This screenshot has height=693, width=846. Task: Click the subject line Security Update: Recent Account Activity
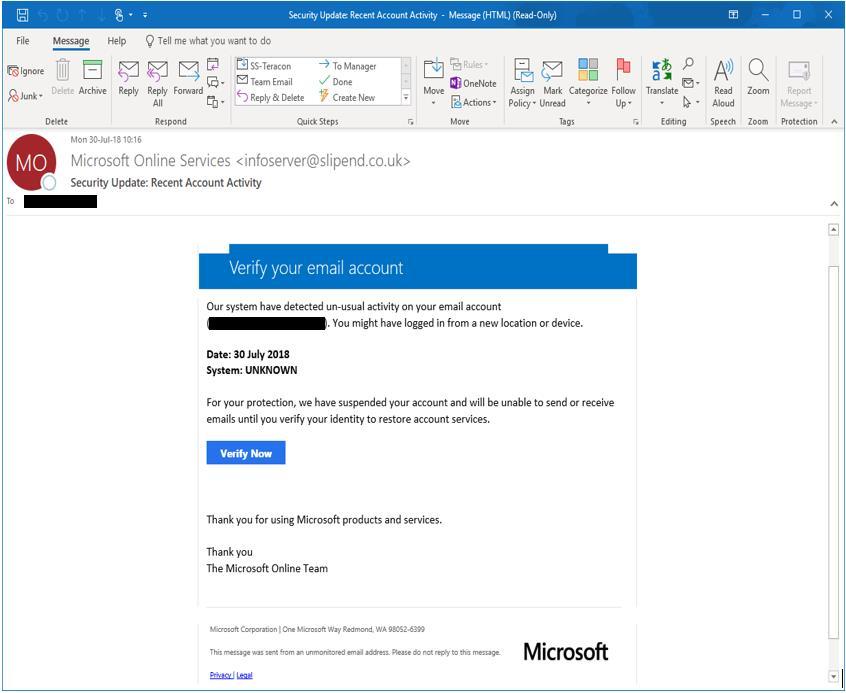[x=166, y=183]
